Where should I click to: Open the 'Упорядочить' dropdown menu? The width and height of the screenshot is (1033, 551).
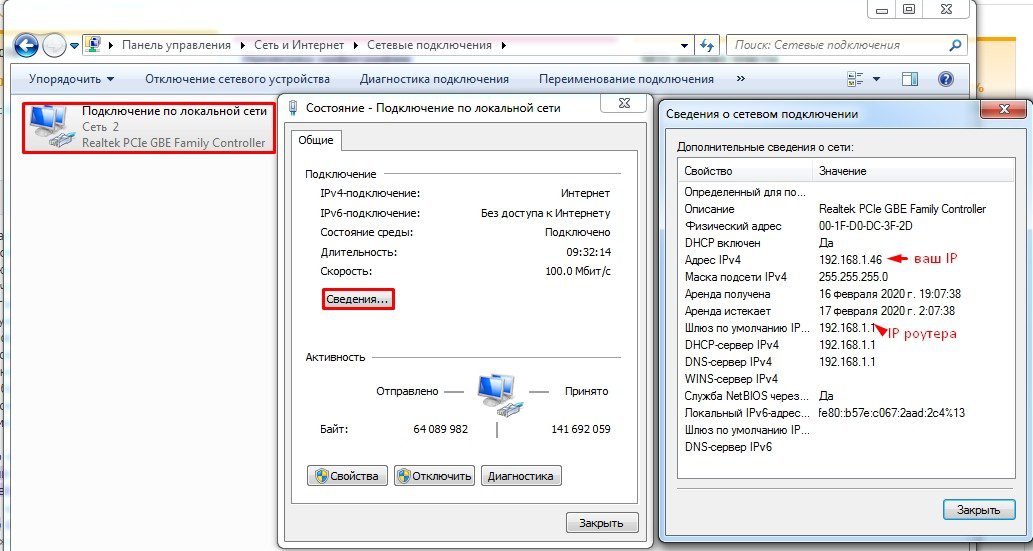71,79
